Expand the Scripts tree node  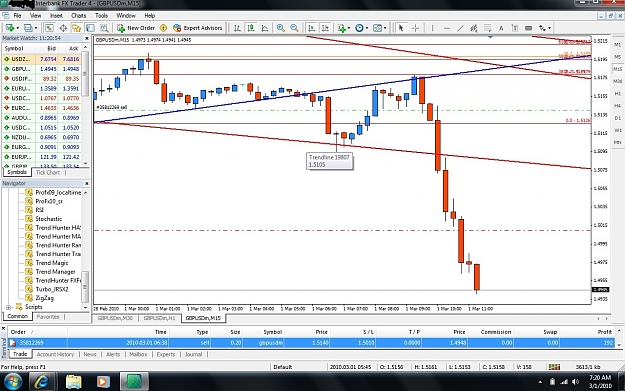[8, 307]
